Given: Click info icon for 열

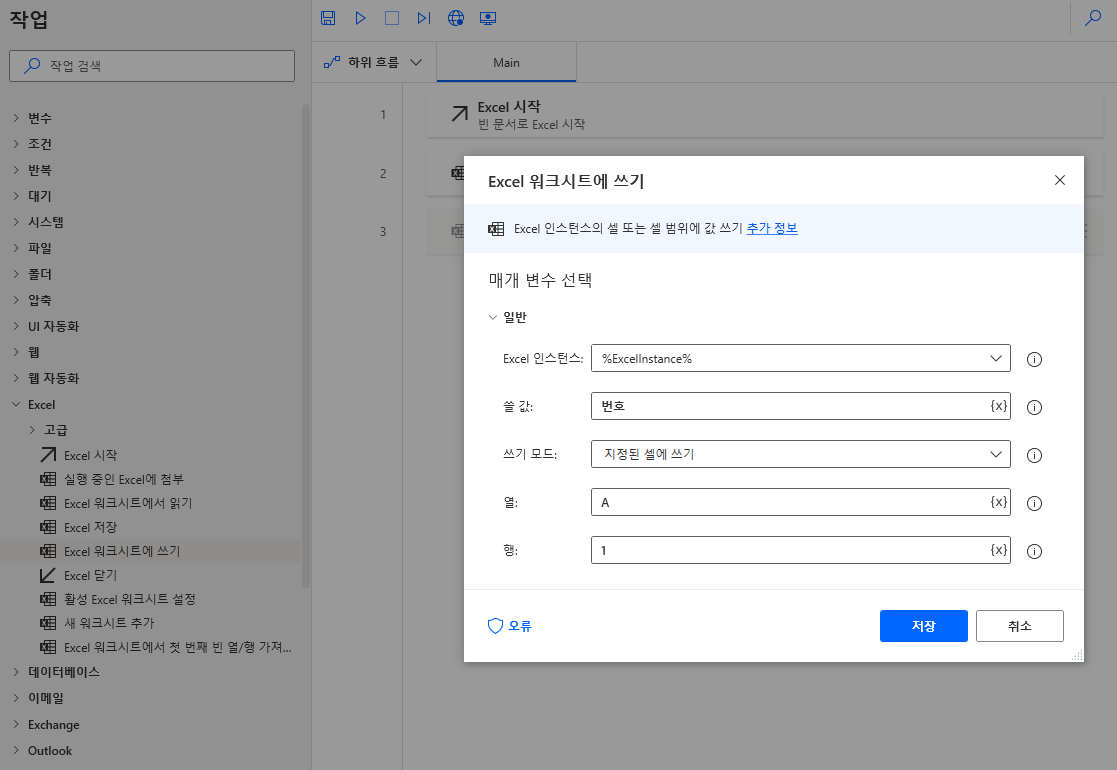Looking at the screenshot, I should pos(1034,504).
